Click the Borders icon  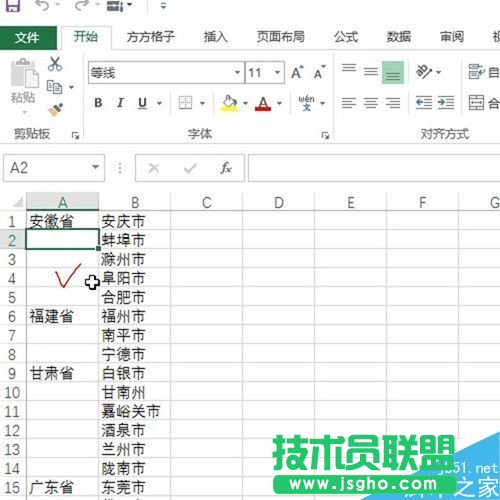(x=185, y=103)
